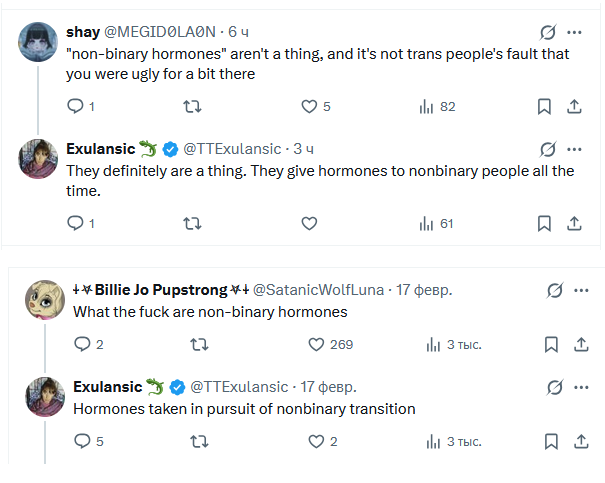Click shay's profile avatar
The image size is (605, 483).
point(38,43)
